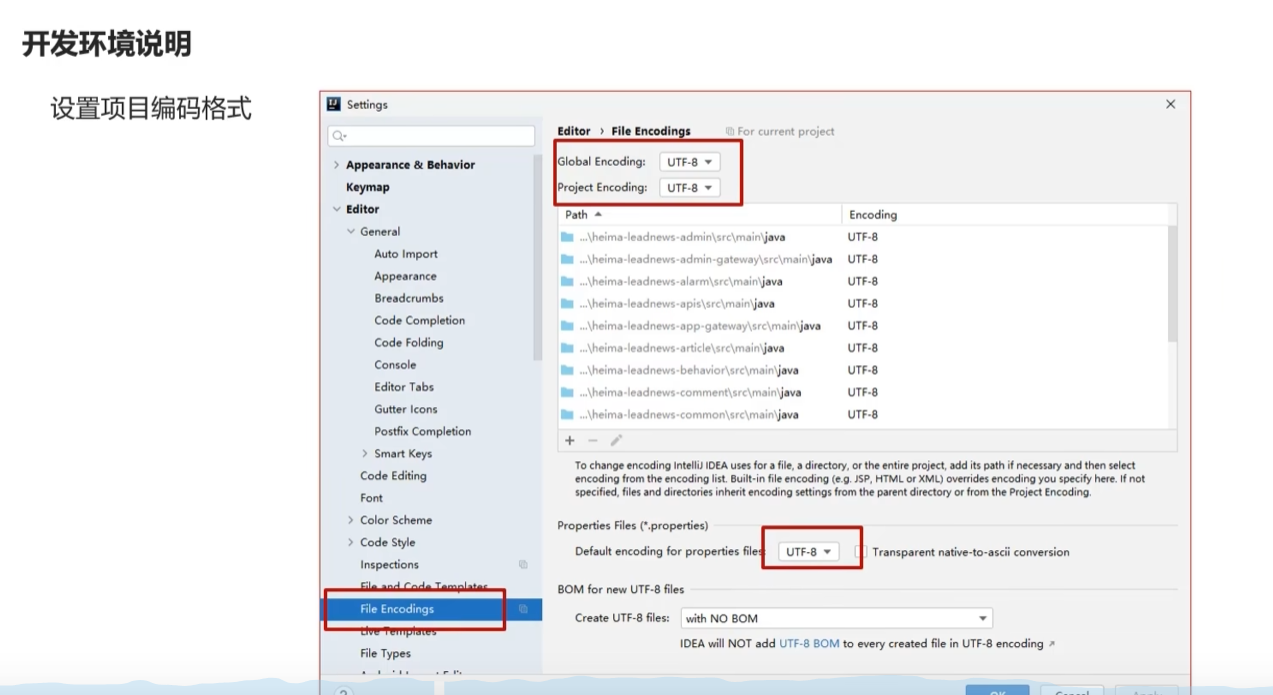Click the sort arrow in the Path column header
1273x695 pixels.
598,214
